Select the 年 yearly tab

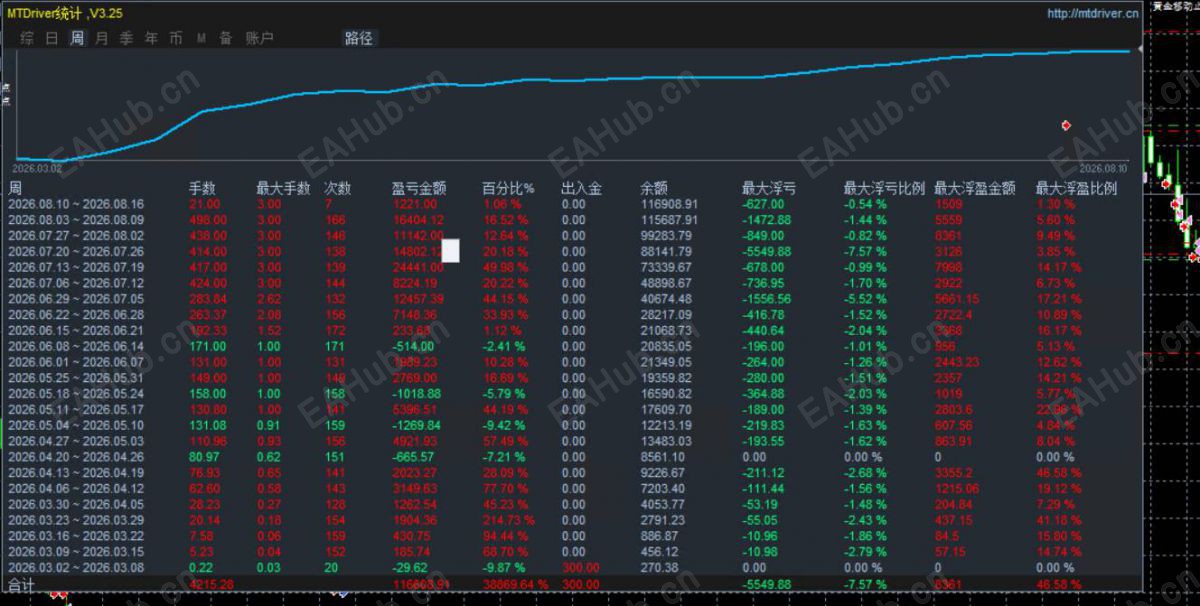coord(151,38)
